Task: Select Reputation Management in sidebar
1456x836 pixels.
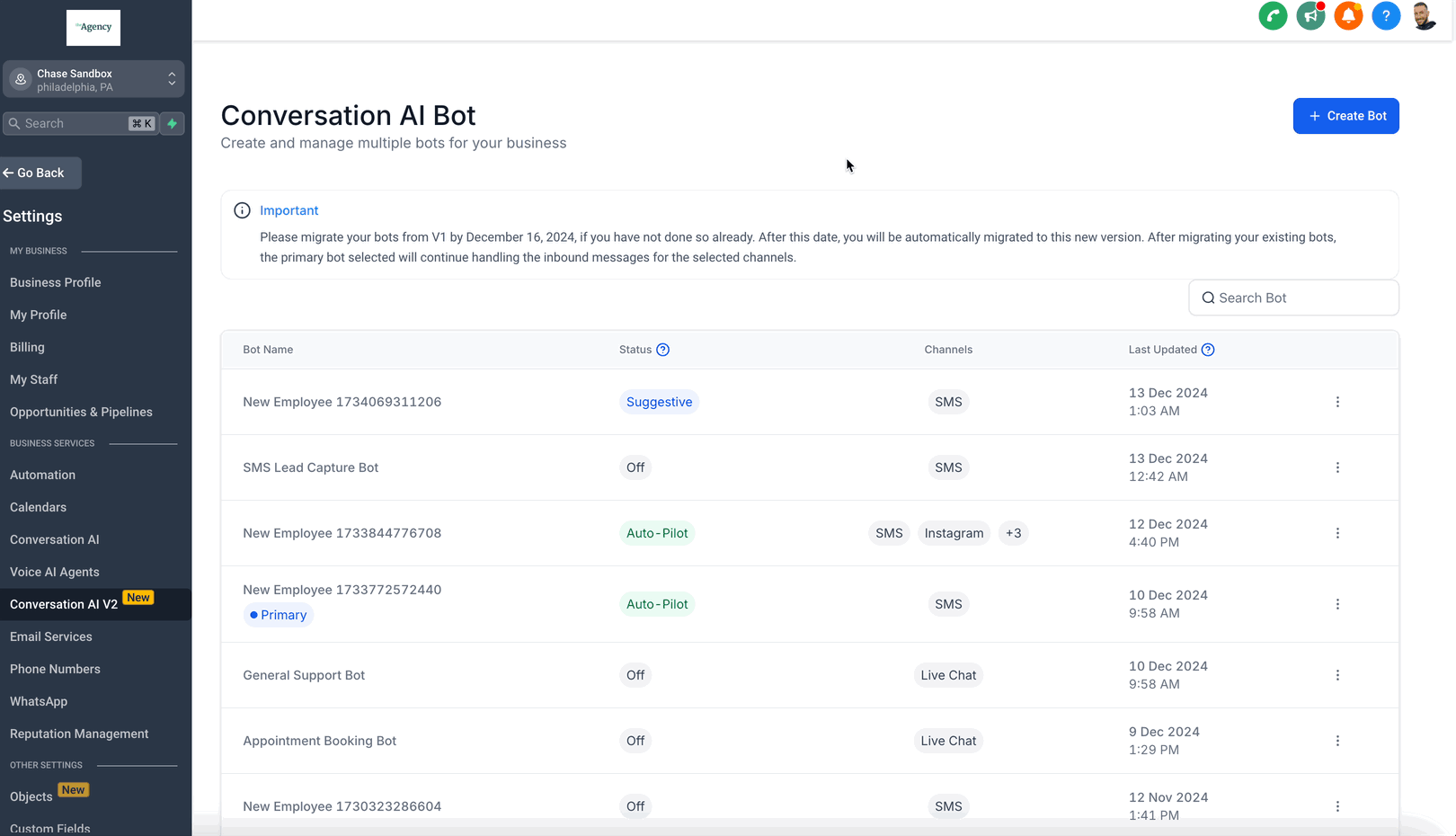Action: click(79, 734)
